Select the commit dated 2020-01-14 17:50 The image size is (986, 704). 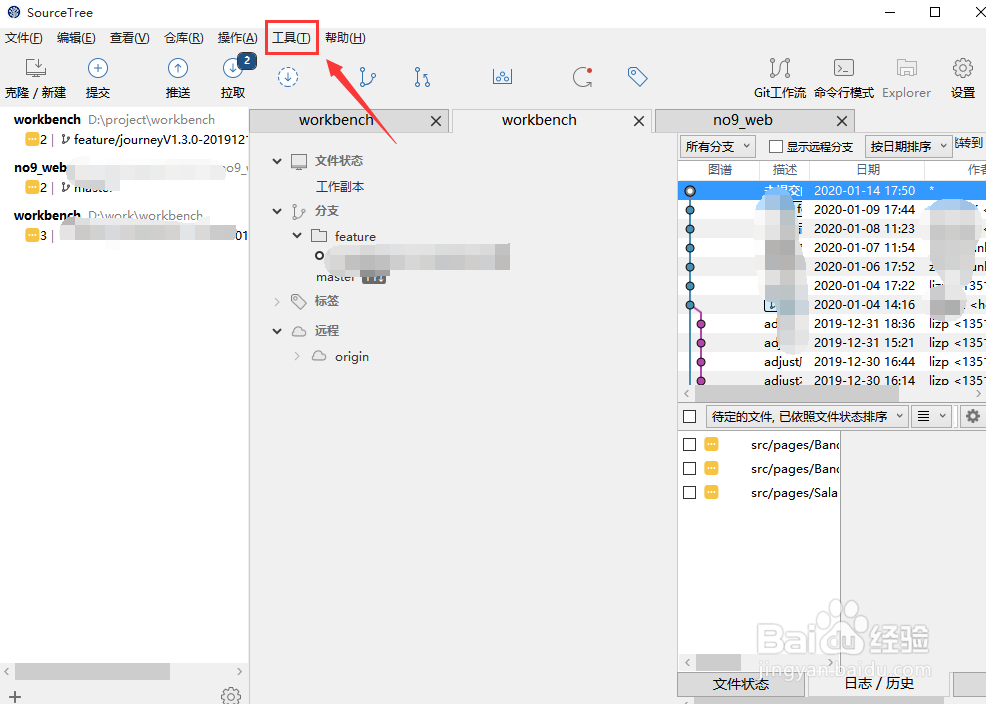click(832, 190)
